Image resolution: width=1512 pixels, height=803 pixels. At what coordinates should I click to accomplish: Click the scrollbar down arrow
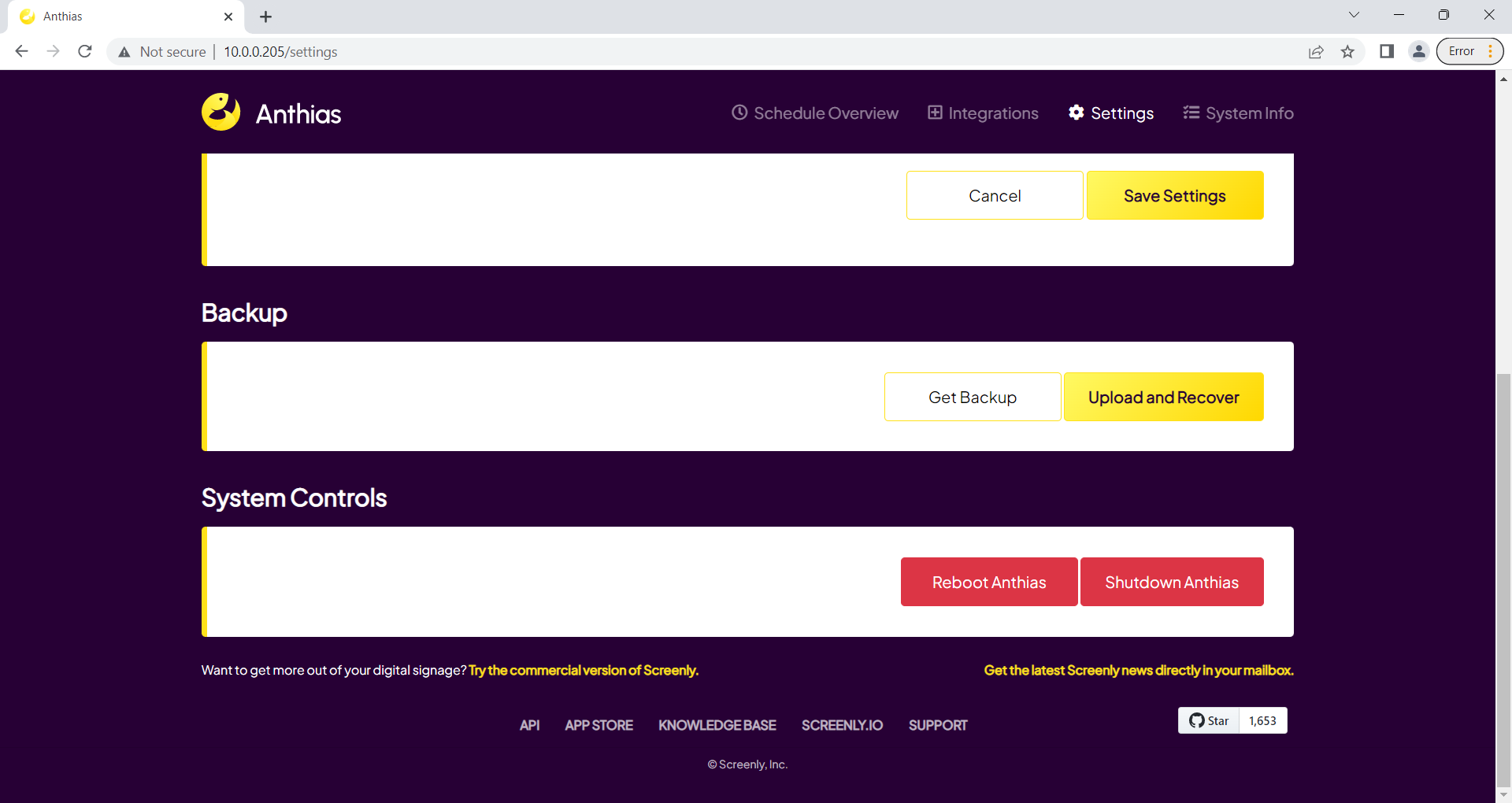click(x=1503, y=795)
